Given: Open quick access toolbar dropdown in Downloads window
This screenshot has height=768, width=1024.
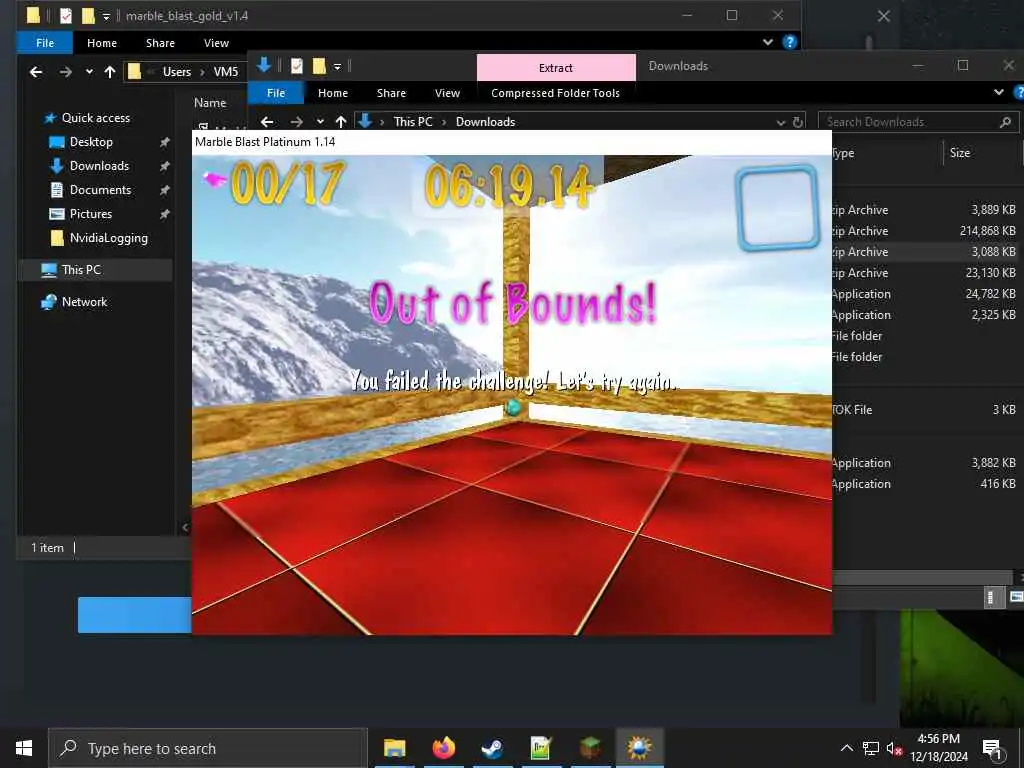Looking at the screenshot, I should pyautogui.click(x=338, y=67).
